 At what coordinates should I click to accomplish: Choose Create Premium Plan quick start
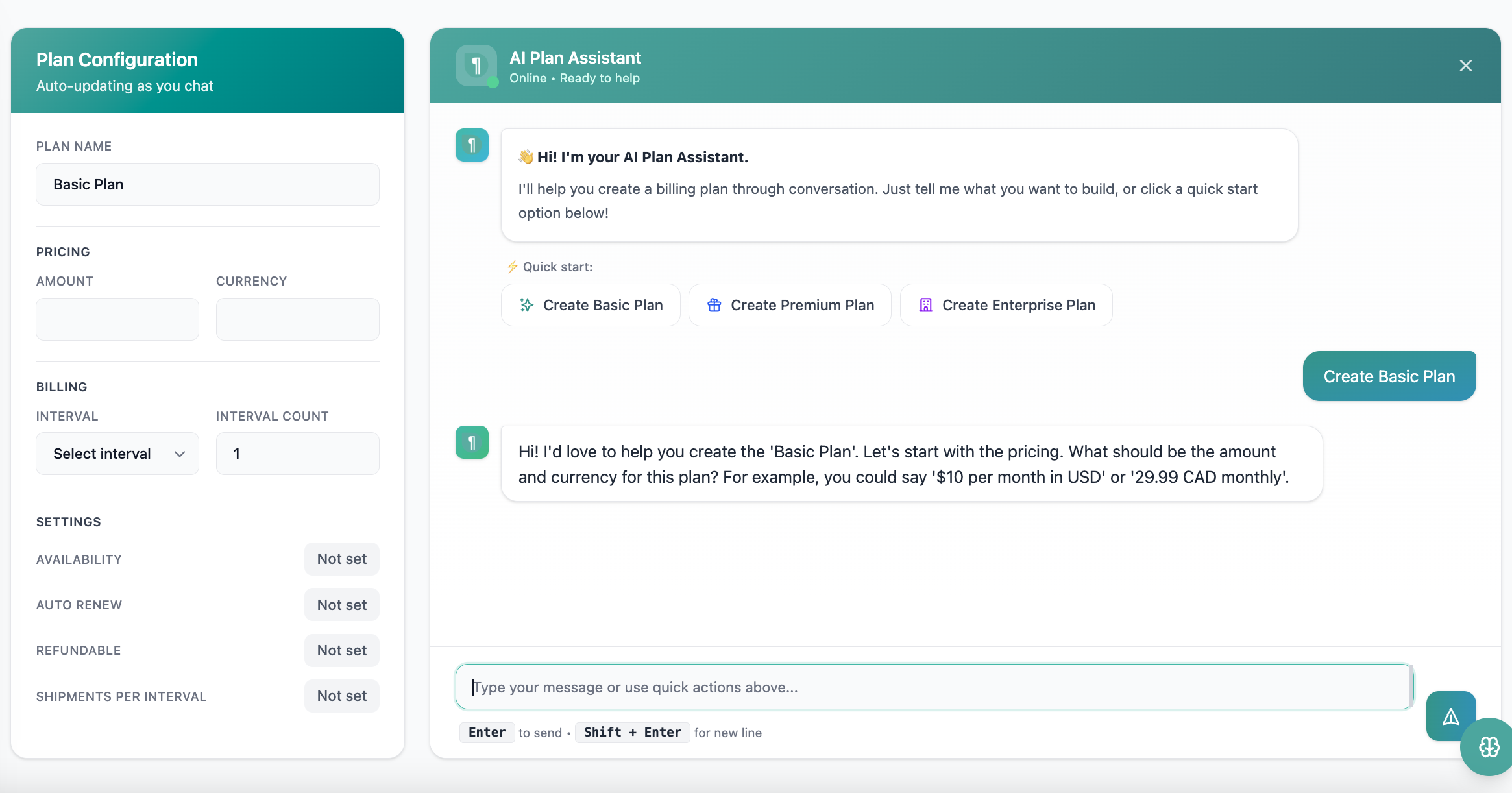pos(790,305)
